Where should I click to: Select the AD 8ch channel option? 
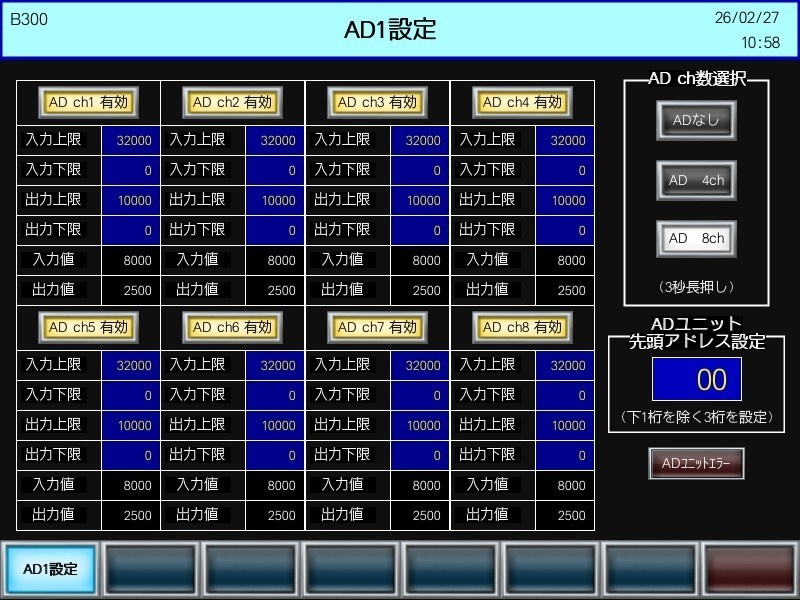[696, 239]
